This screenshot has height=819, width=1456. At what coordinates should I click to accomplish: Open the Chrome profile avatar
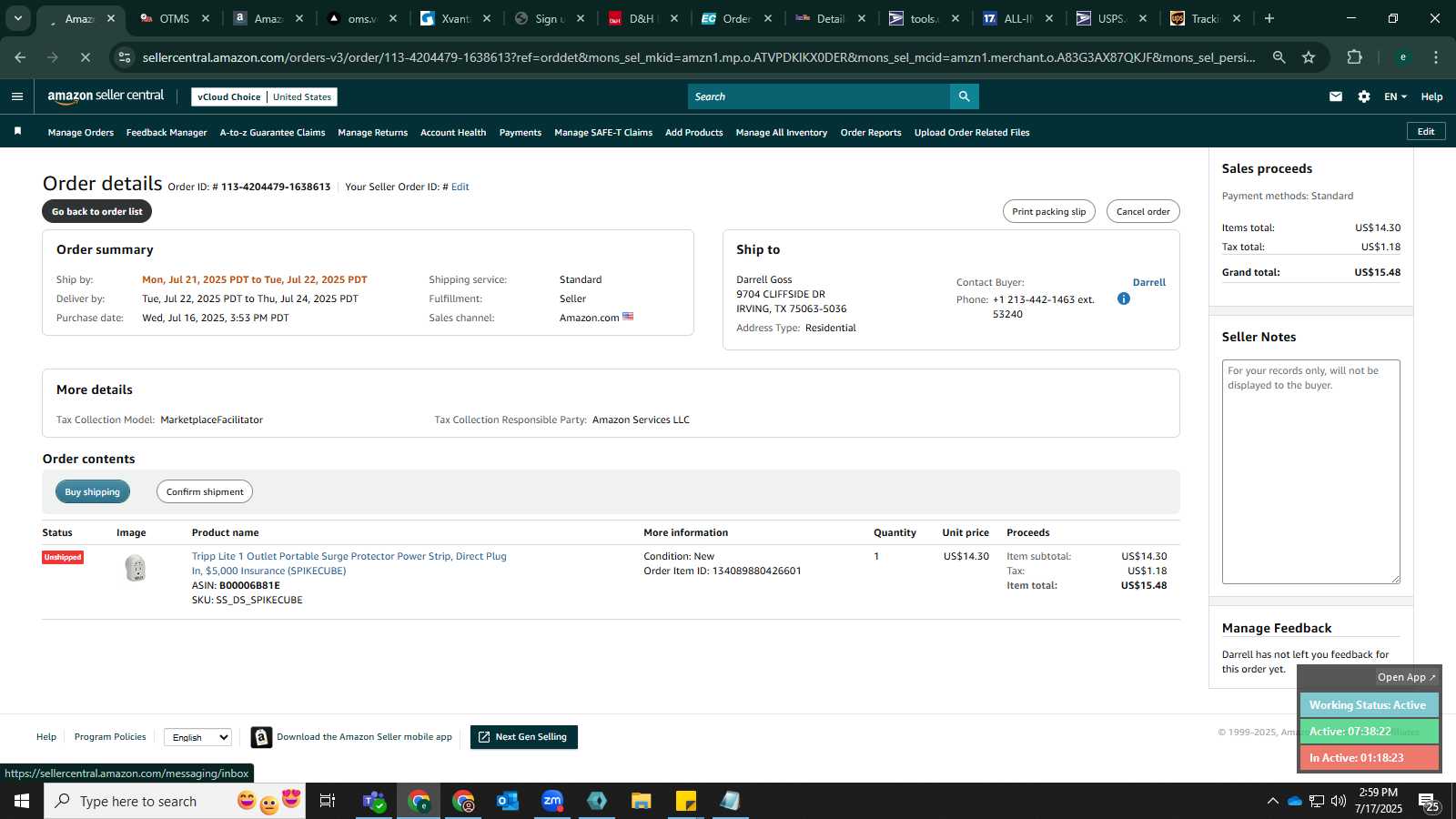pyautogui.click(x=1402, y=57)
